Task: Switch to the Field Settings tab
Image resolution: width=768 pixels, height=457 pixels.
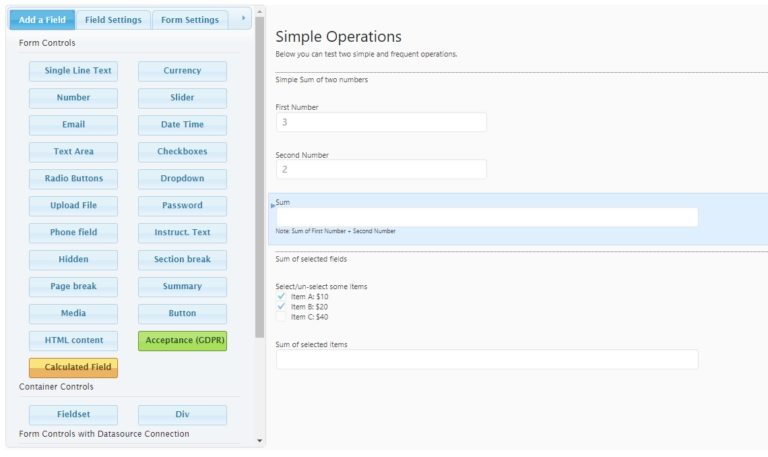Action: (113, 20)
